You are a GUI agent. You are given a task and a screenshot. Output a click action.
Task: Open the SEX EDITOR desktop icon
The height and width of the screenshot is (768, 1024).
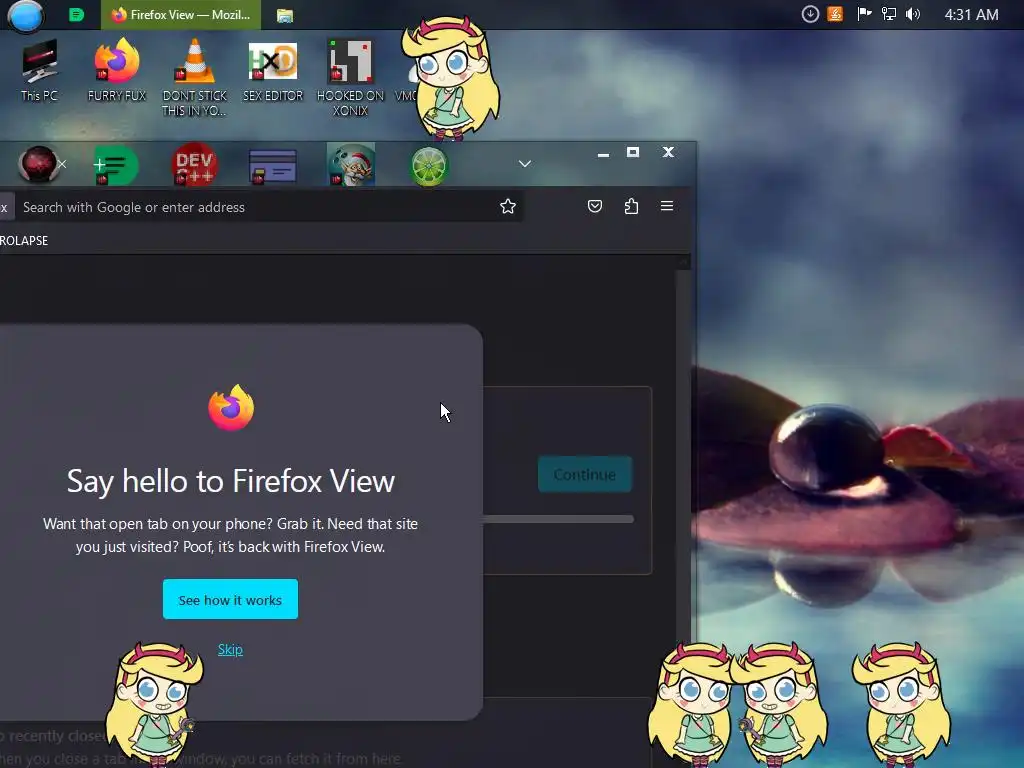tap(273, 71)
